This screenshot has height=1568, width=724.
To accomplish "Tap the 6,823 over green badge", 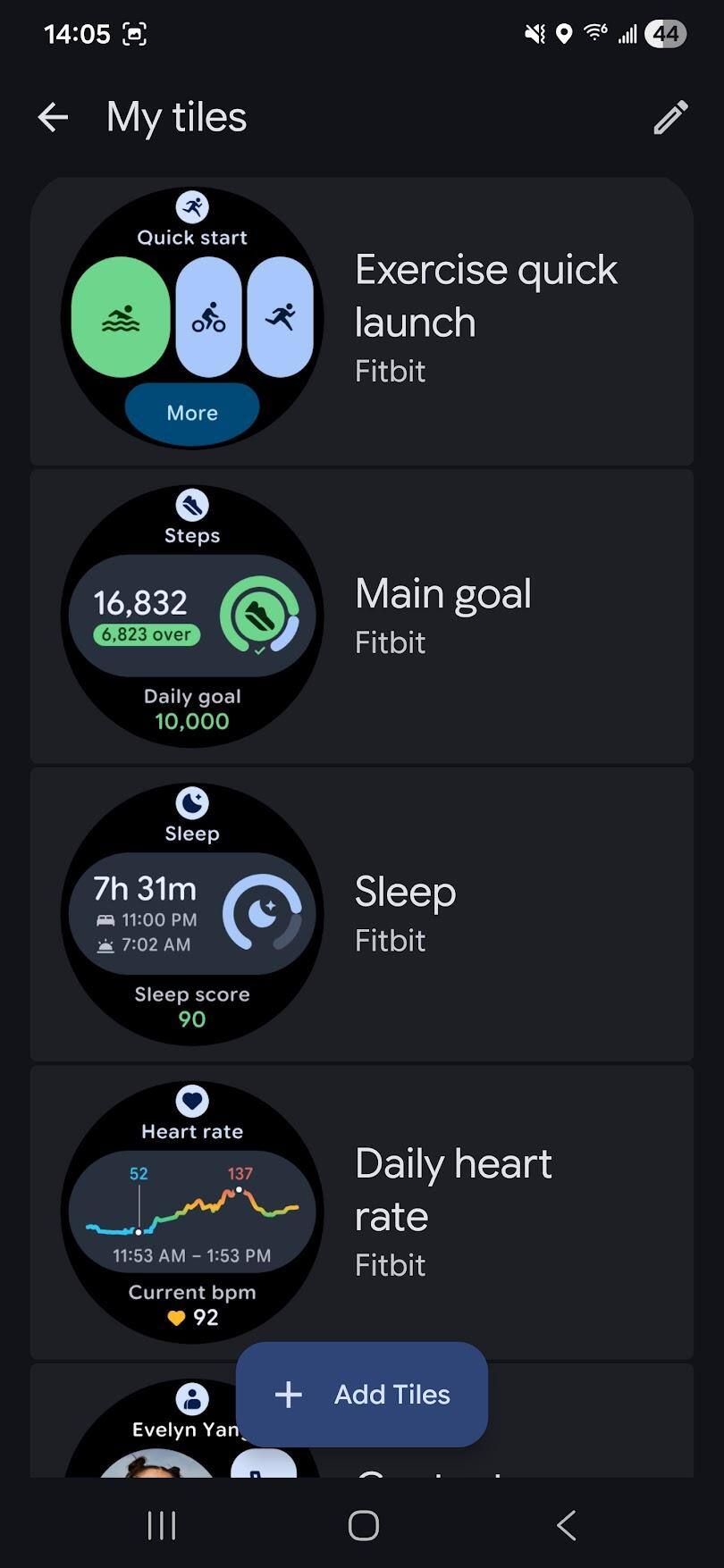I will pyautogui.click(x=147, y=634).
